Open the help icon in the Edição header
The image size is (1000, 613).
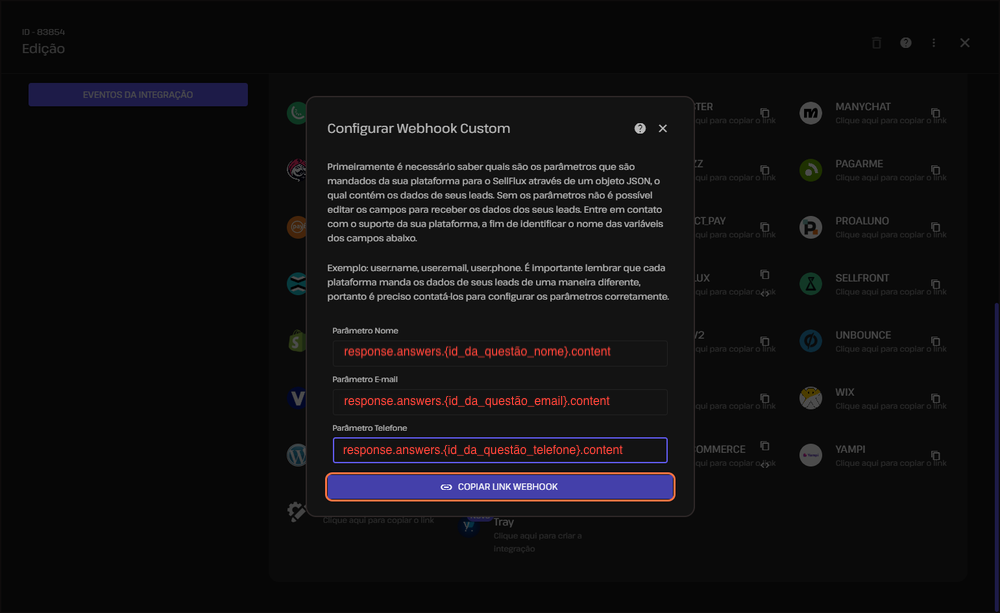point(905,43)
